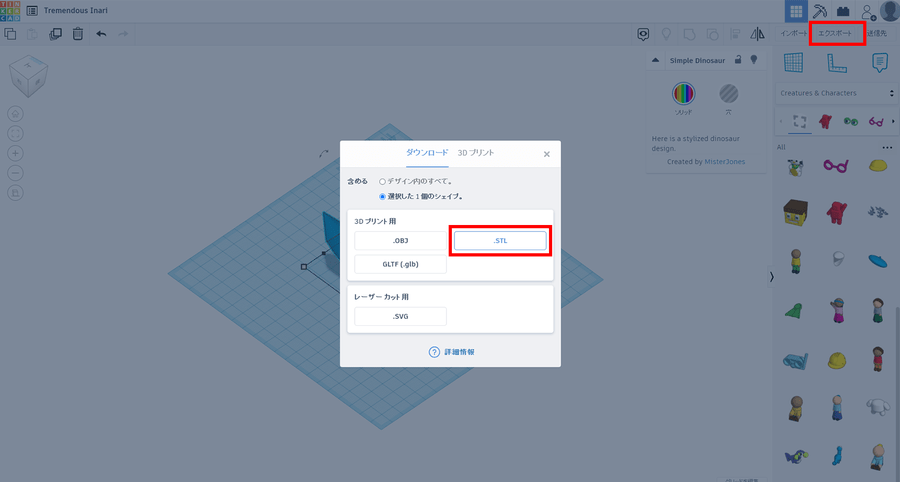This screenshot has height=482, width=900.
Task: Pick the yellow blocky head shape
Action: coord(796,213)
